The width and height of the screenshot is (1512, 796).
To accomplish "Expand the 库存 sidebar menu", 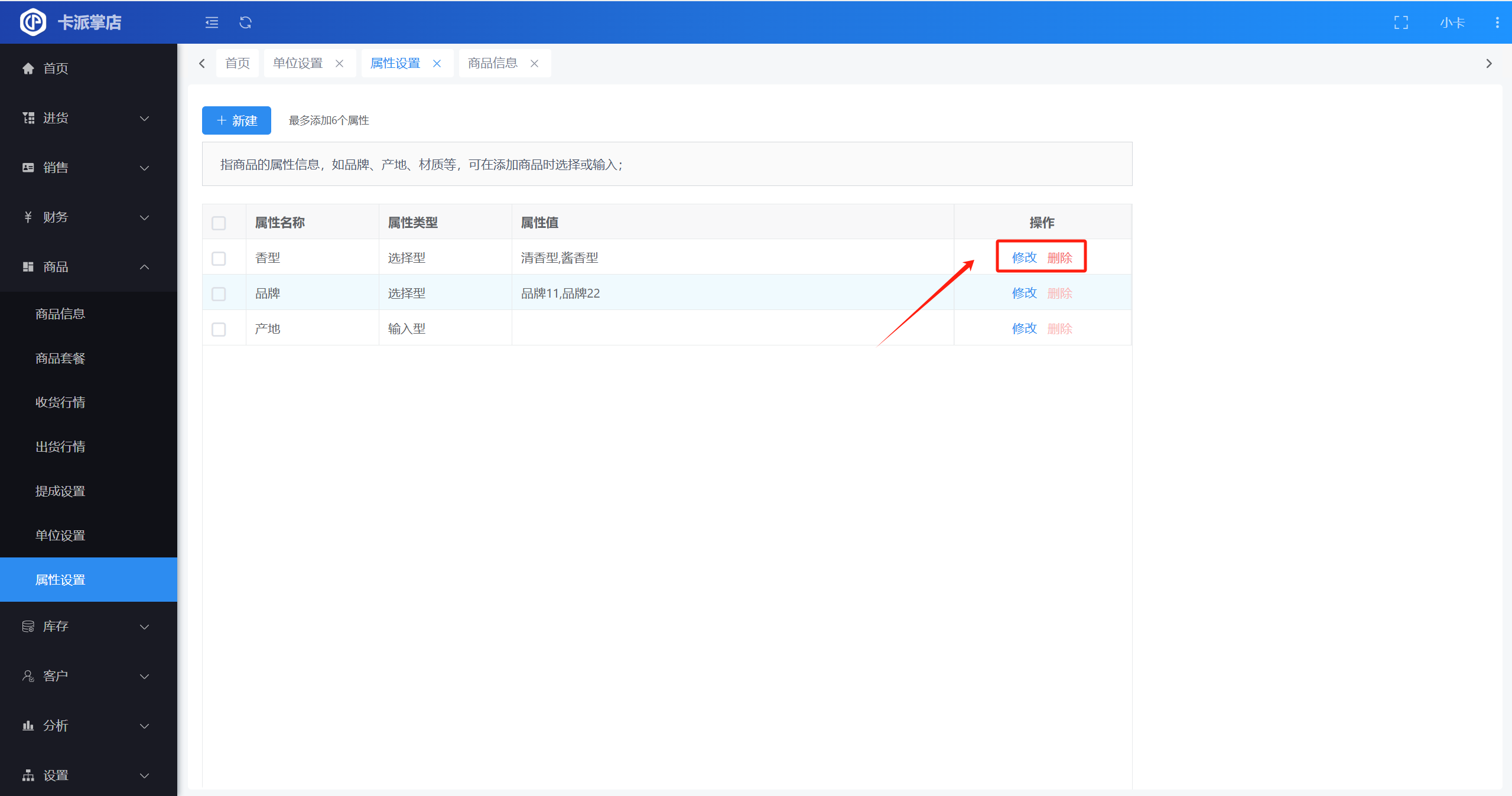I will [87, 626].
